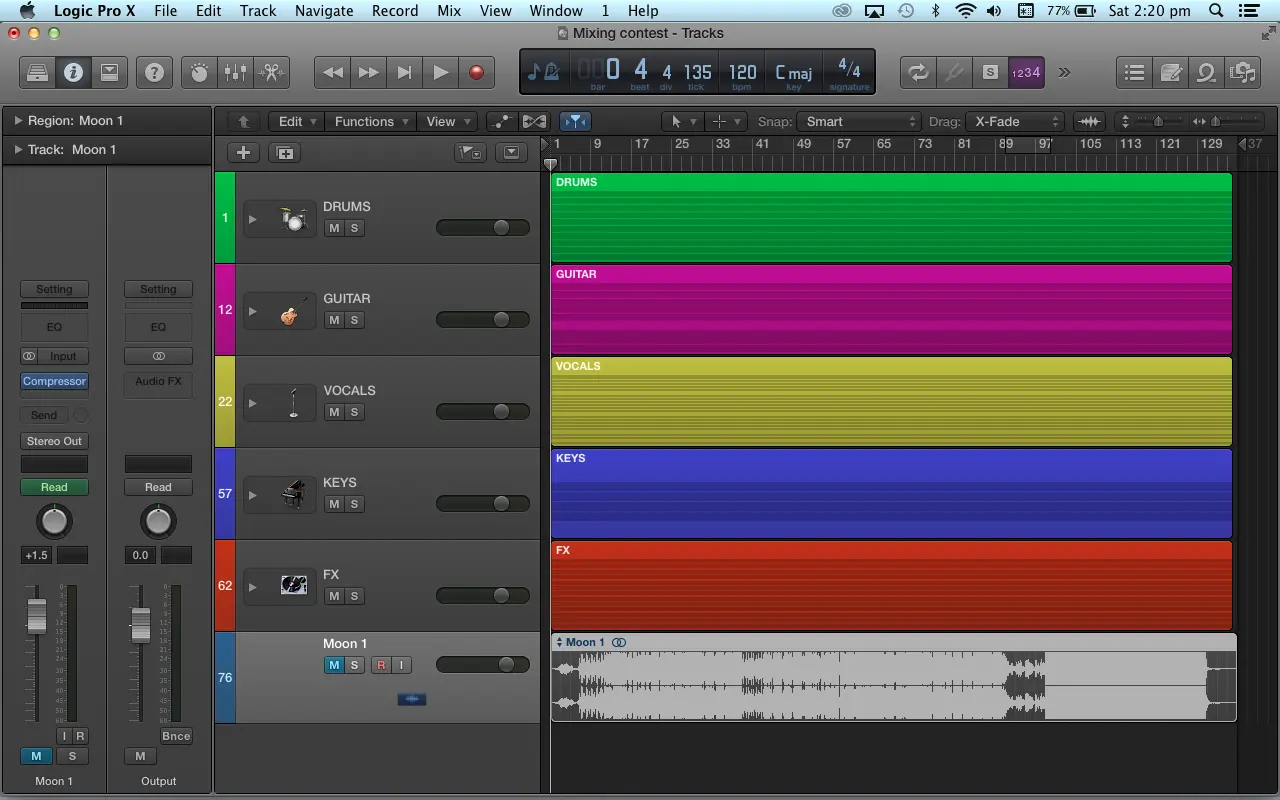Open the Library panel icon

pos(37,72)
